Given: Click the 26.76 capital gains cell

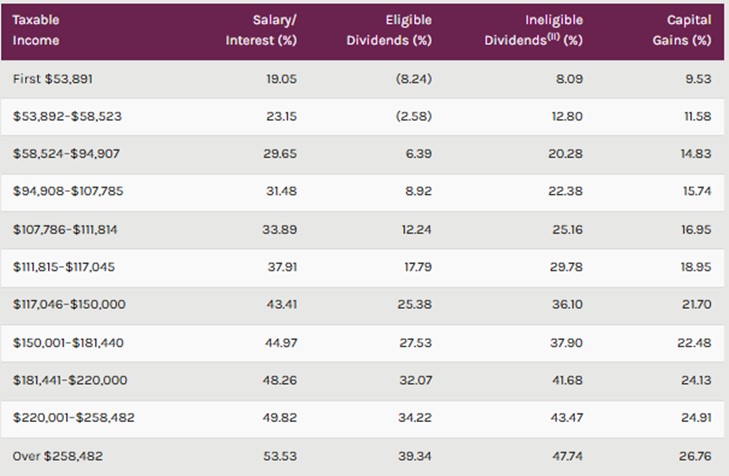Looking at the screenshot, I should tap(695, 456).
